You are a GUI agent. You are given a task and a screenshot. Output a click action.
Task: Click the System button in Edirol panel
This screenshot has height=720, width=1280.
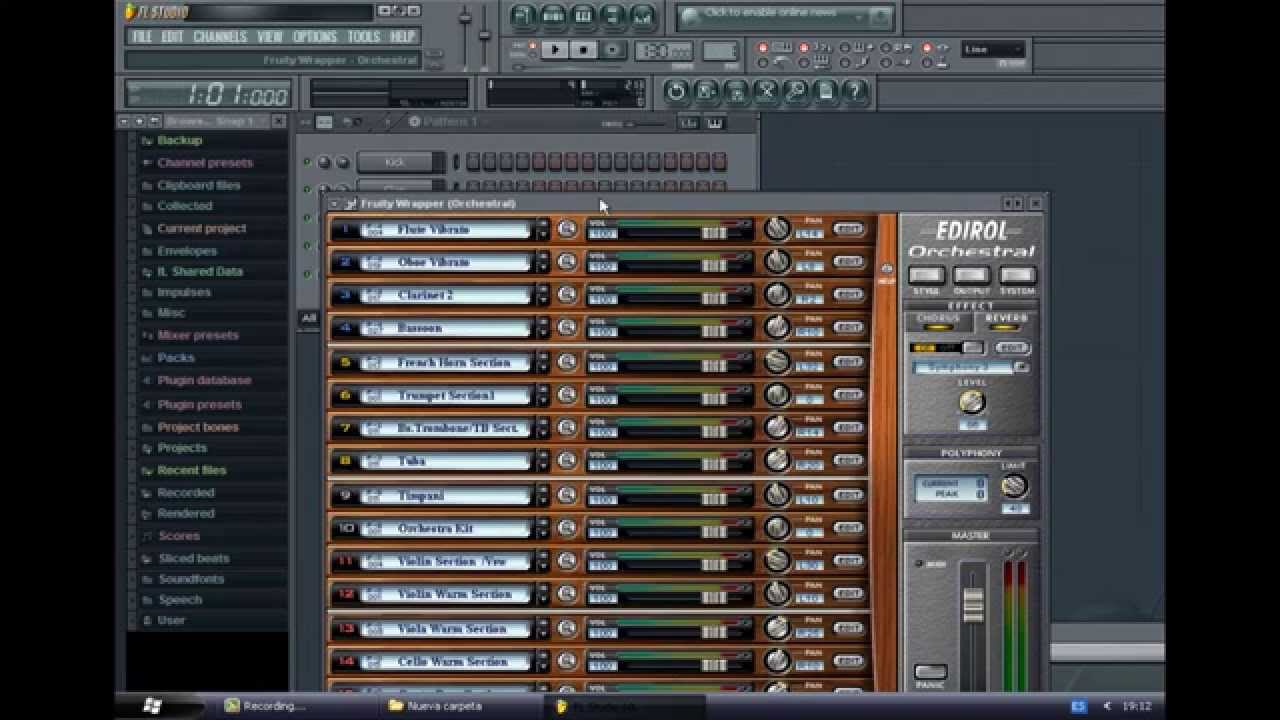[x=1017, y=276]
